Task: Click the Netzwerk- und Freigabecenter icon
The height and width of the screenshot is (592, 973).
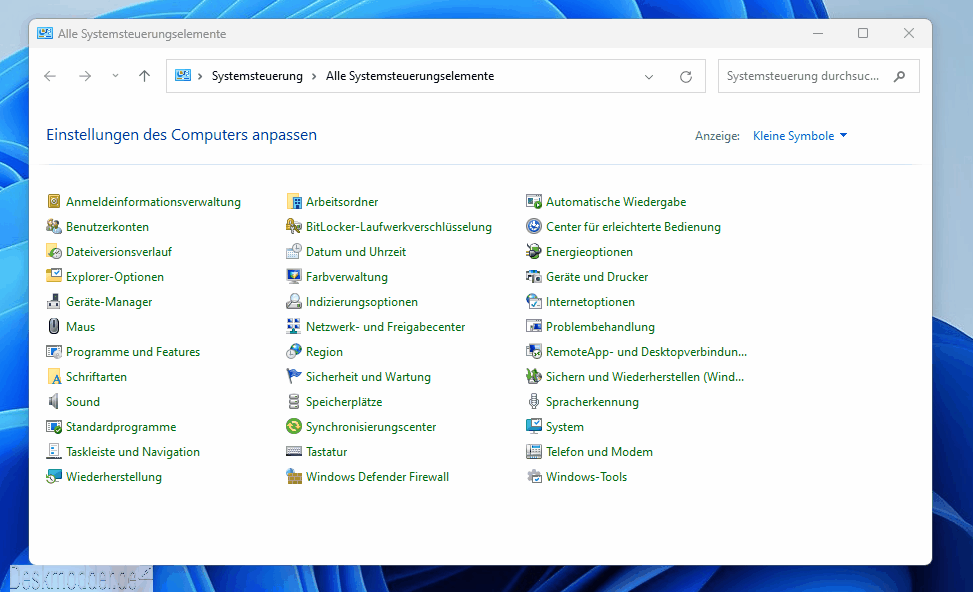Action: [294, 326]
